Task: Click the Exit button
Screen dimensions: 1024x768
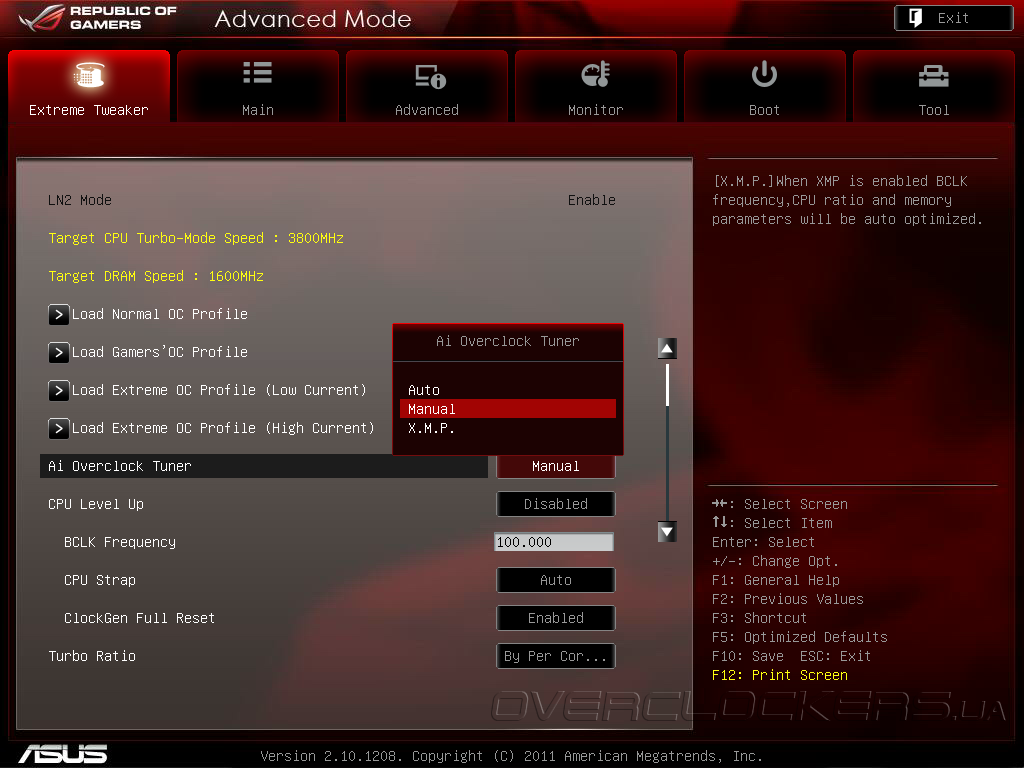Action: click(953, 18)
